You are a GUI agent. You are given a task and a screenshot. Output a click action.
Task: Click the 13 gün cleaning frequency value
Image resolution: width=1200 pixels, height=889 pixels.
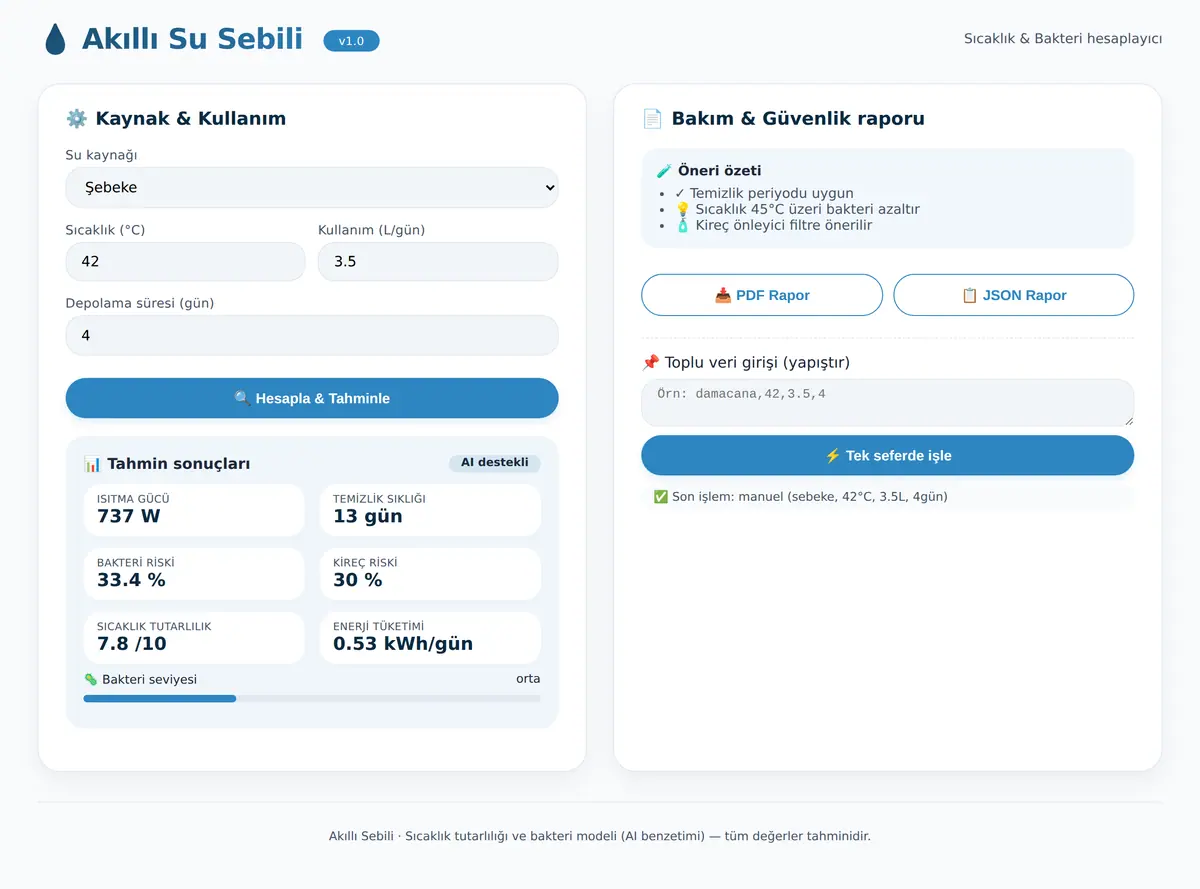368,516
